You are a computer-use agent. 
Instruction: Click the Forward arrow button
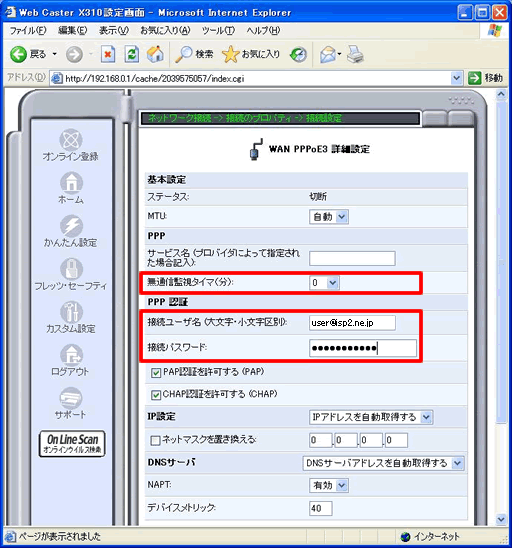pos(74,55)
